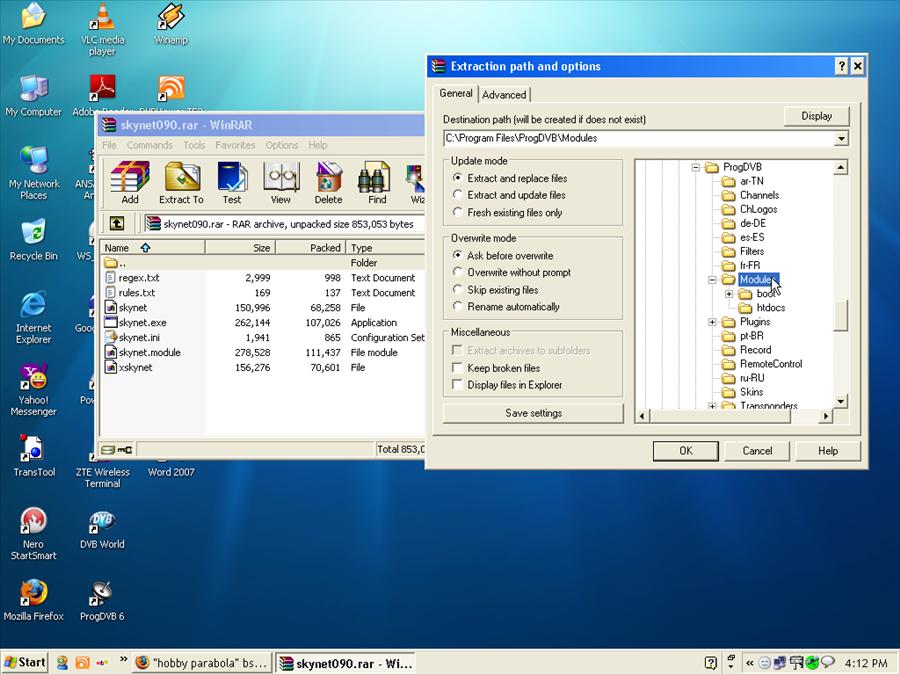Select Ask before overwrite option
Viewport: 900px width, 675px height.
(503, 255)
